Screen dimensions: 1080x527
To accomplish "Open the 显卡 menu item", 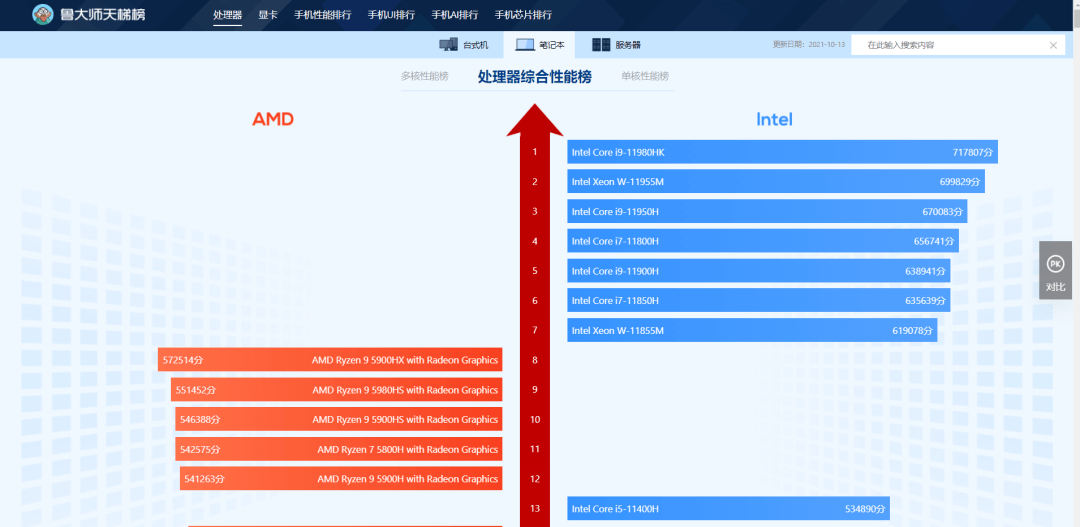I will 268,15.
